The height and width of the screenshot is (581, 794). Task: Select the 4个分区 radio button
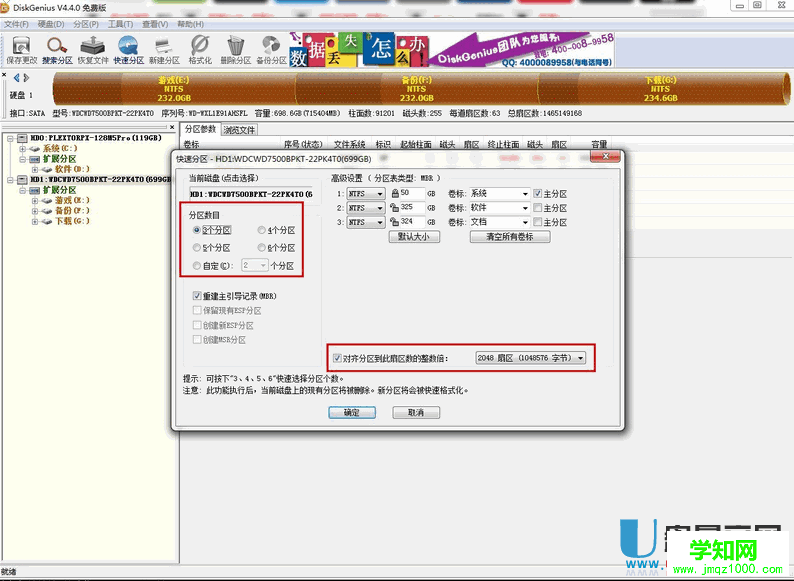click(x=261, y=230)
